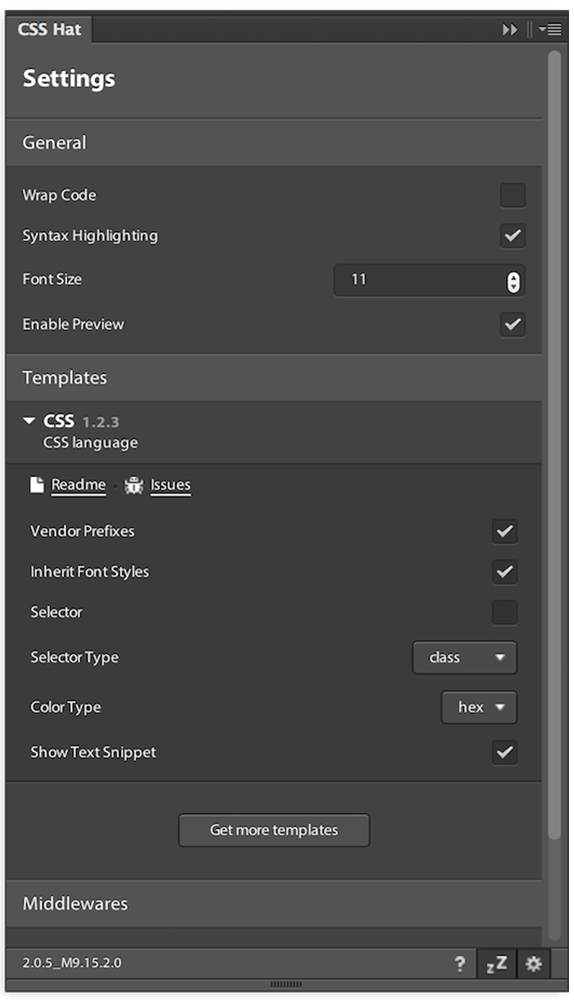The width and height of the screenshot is (574, 1000).
Task: Open the panel flyout menu icon
Action: 550,29
